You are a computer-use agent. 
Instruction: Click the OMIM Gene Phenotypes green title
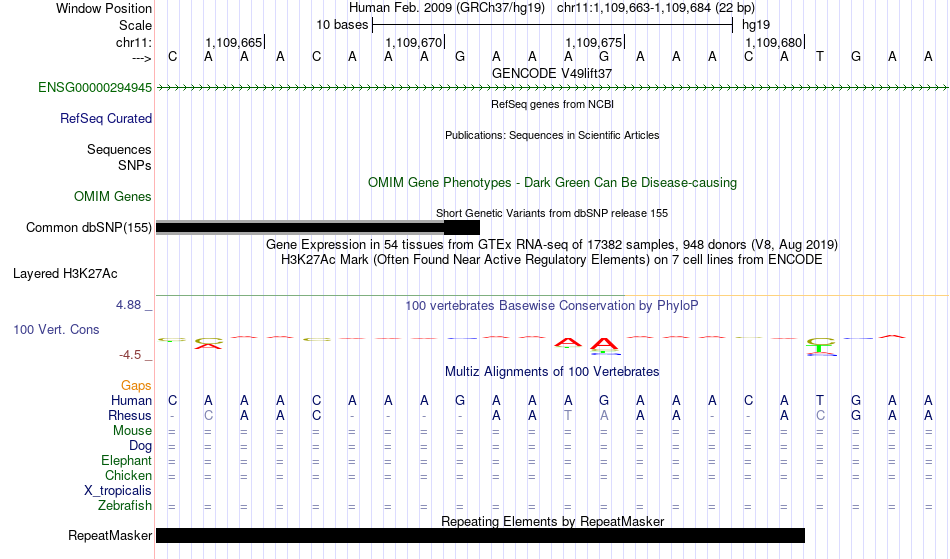[553, 183]
